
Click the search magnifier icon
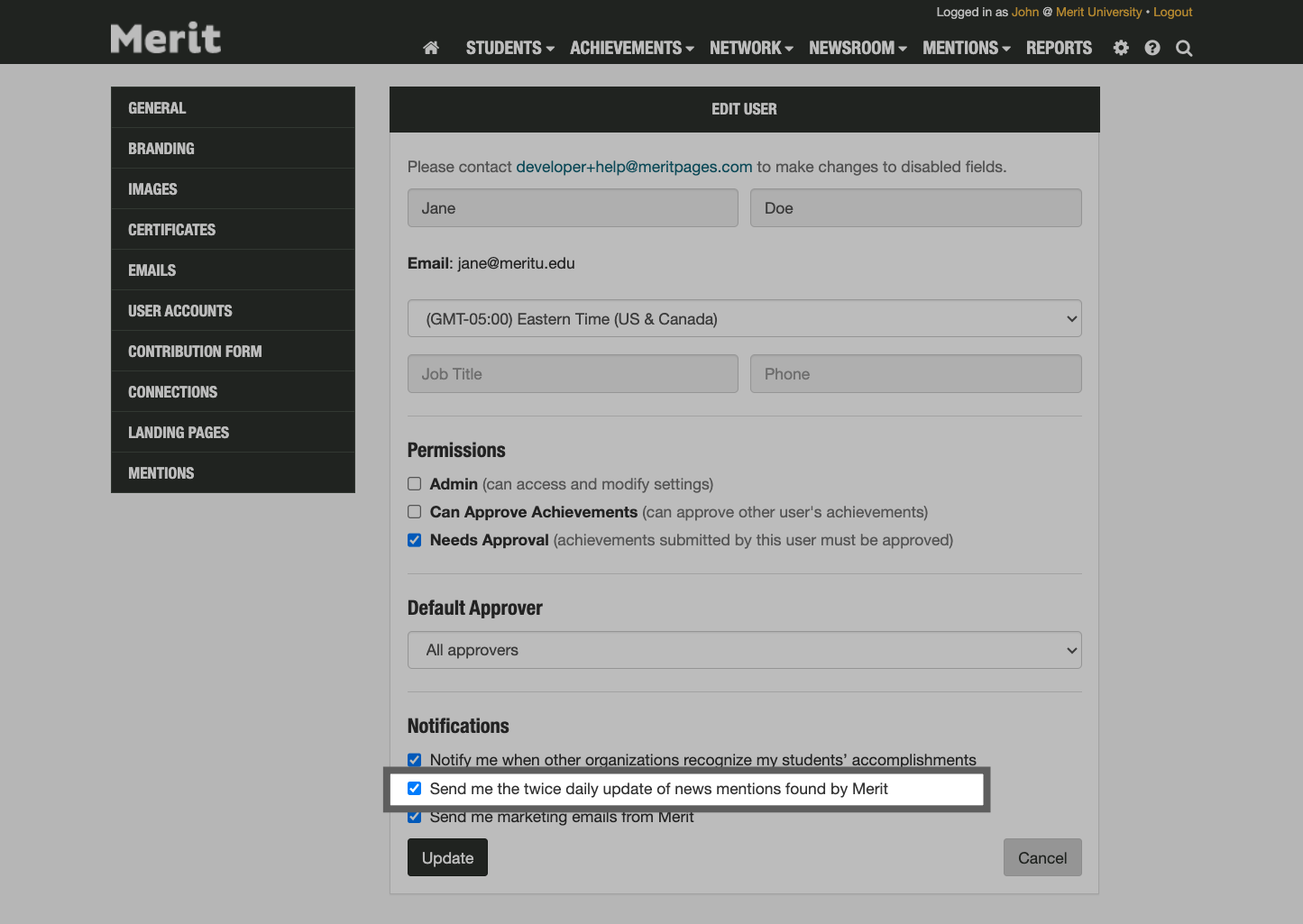tap(1183, 48)
